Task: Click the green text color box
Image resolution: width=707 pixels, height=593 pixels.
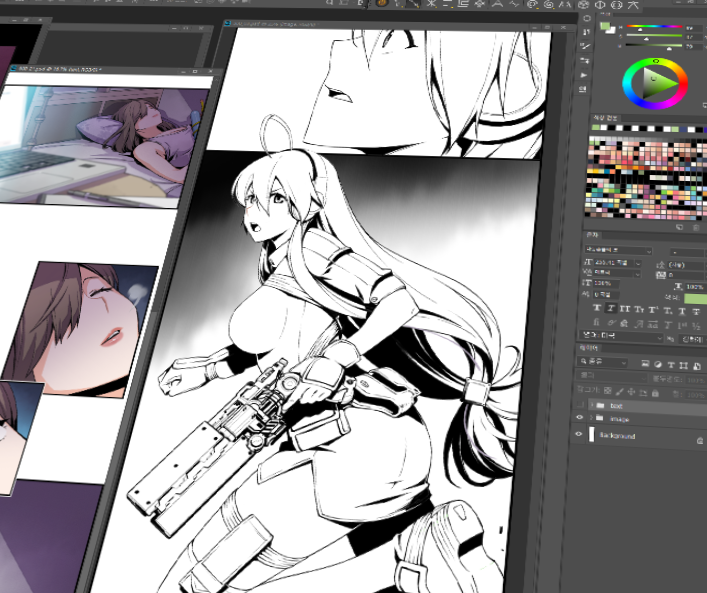Action: pyautogui.click(x=694, y=299)
